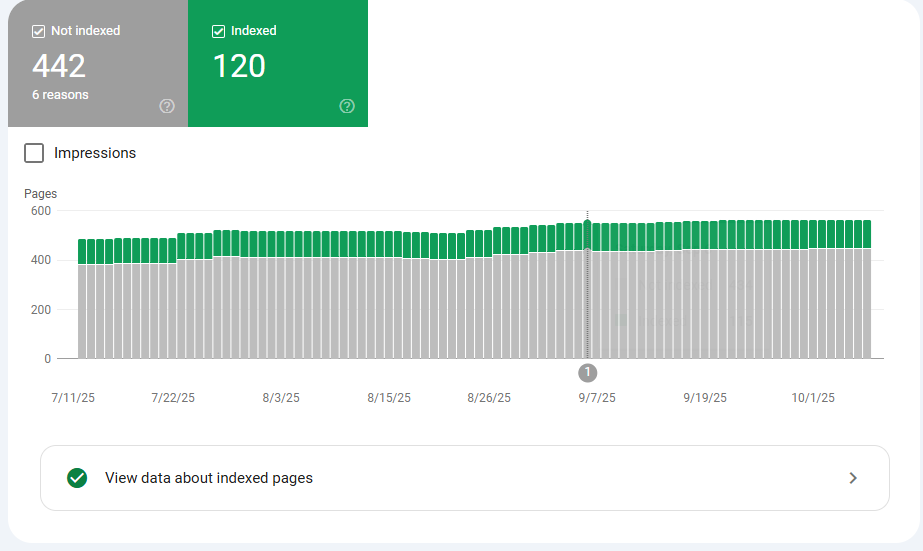Click the View data about indexed pages text
Image resolution: width=923 pixels, height=551 pixels.
click(x=209, y=478)
